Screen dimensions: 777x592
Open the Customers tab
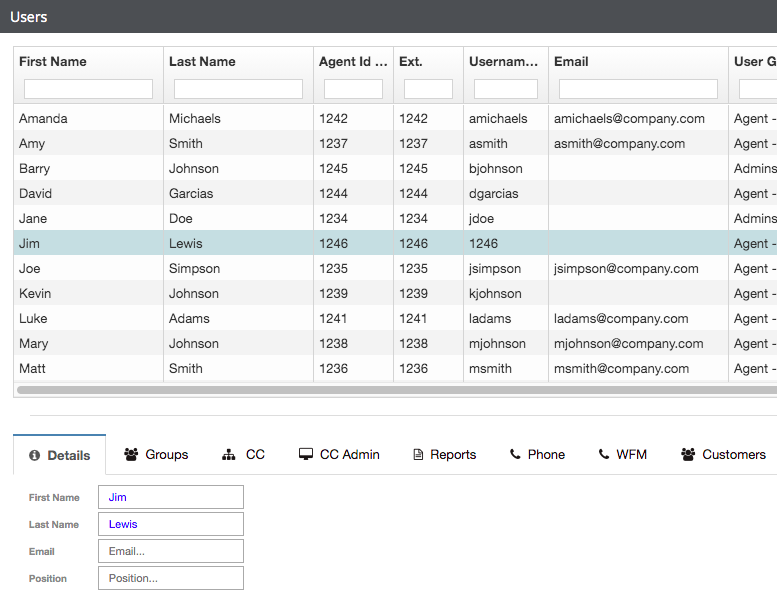click(723, 454)
